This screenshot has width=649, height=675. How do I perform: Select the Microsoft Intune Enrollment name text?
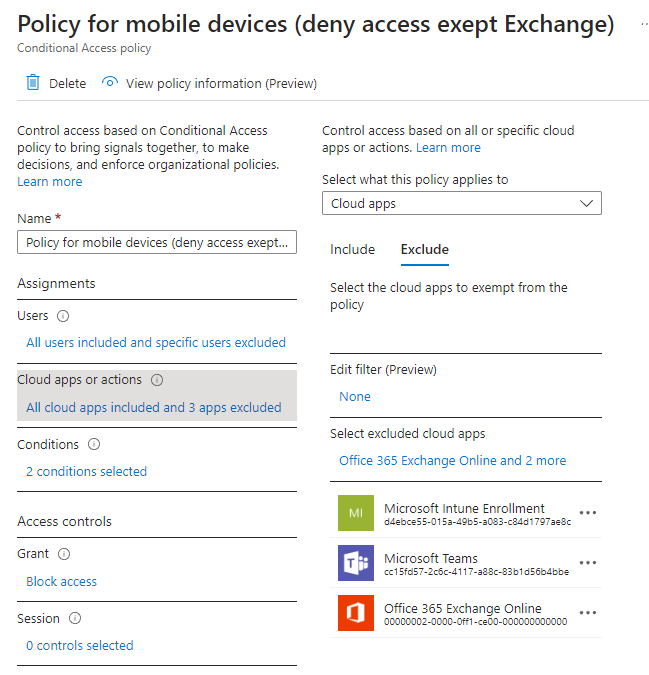click(464, 508)
